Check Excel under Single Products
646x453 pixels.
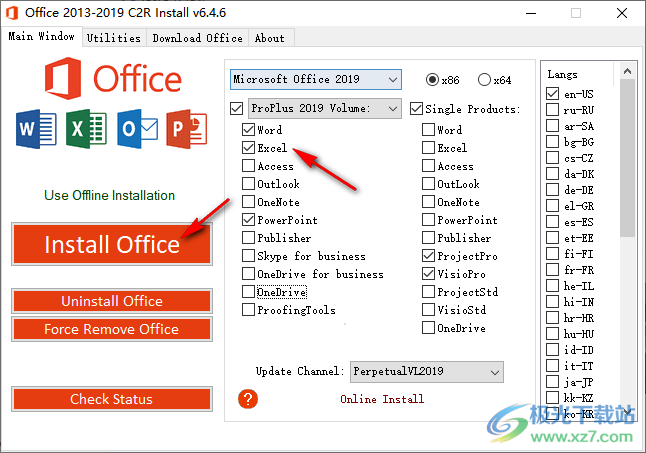tap(428, 147)
